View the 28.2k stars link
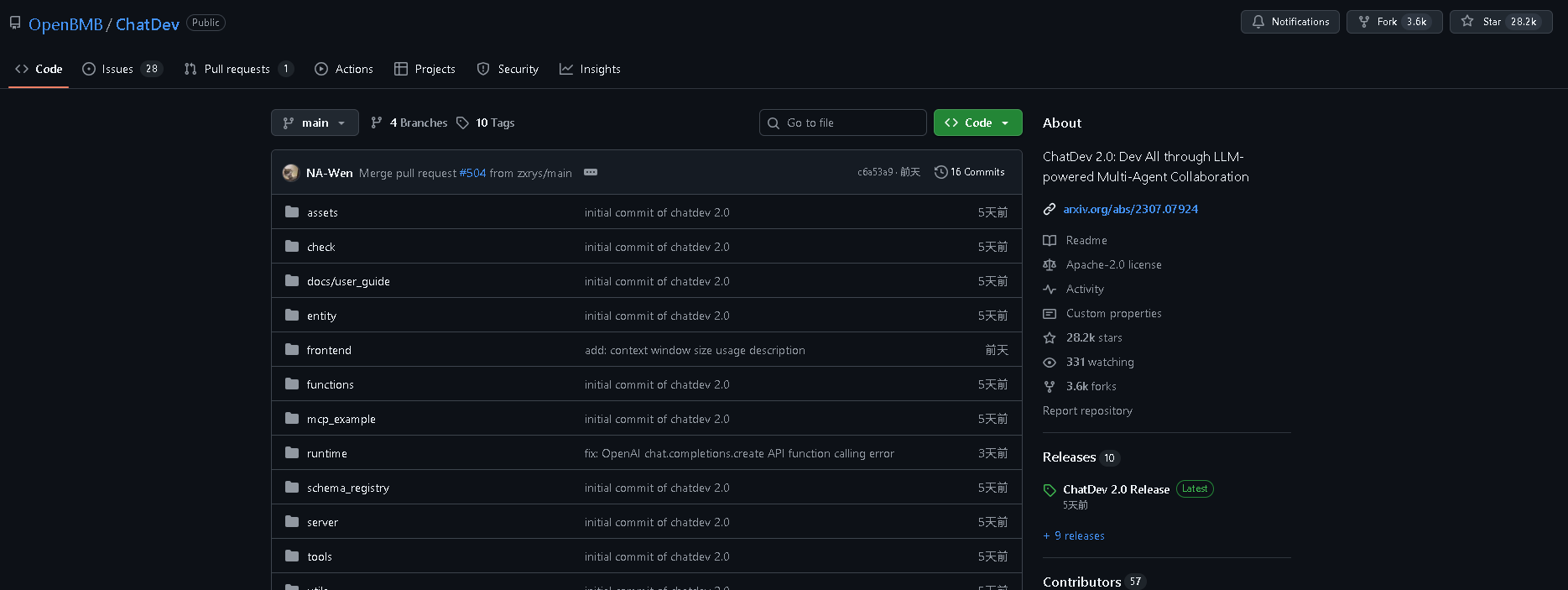The image size is (1568, 590). (1094, 337)
